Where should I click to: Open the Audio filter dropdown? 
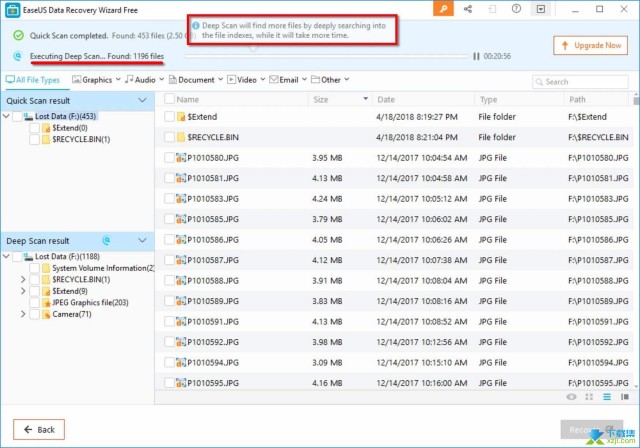pyautogui.click(x=145, y=80)
